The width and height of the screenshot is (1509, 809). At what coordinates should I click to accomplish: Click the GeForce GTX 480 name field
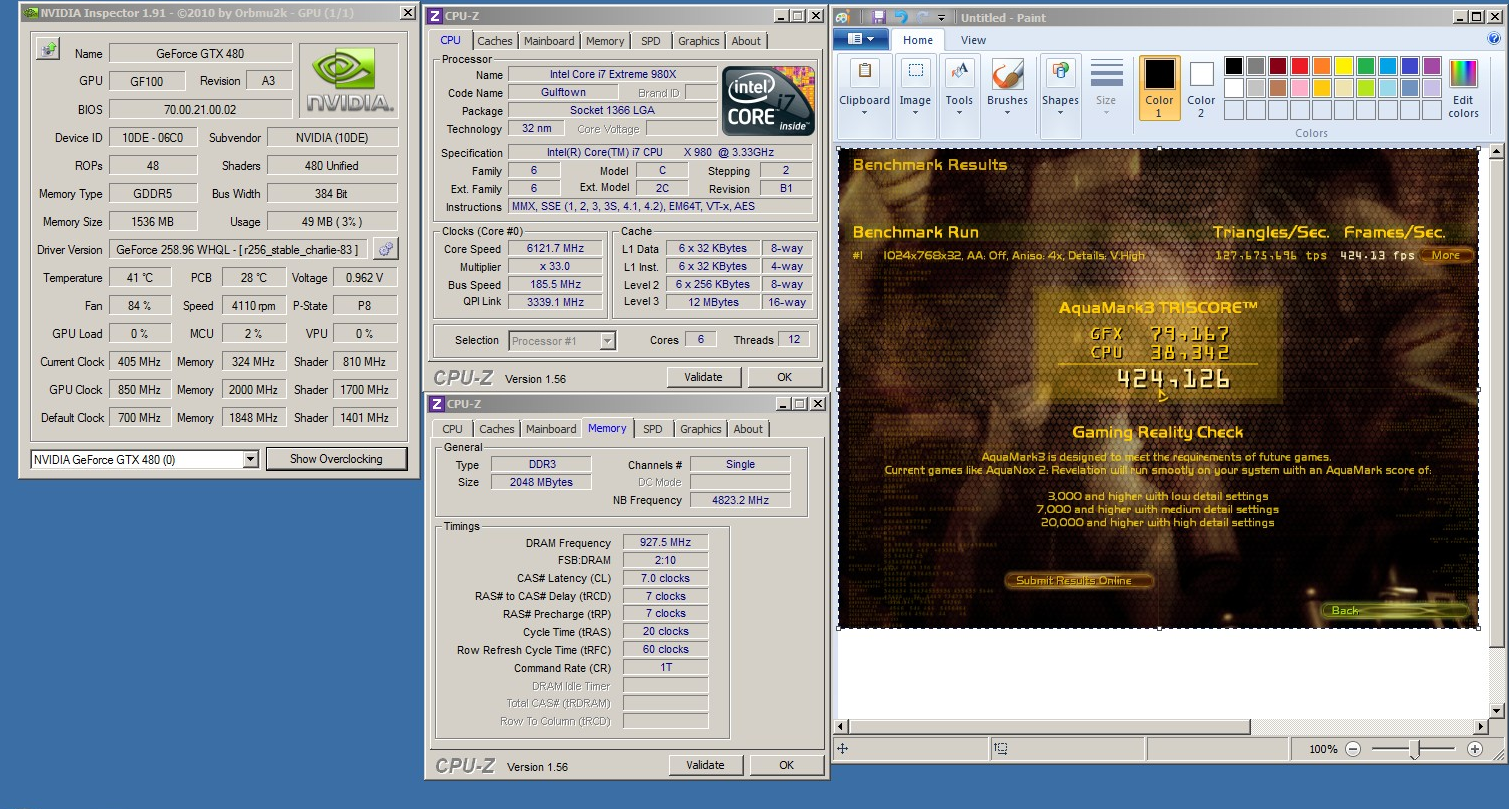[200, 54]
